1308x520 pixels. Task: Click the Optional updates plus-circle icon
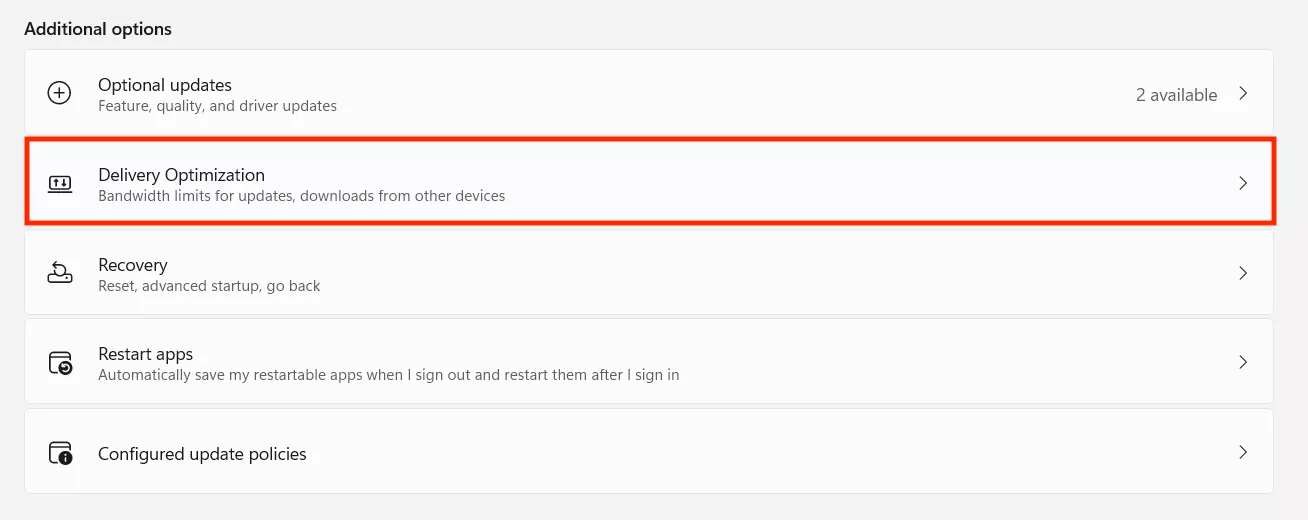click(x=60, y=94)
